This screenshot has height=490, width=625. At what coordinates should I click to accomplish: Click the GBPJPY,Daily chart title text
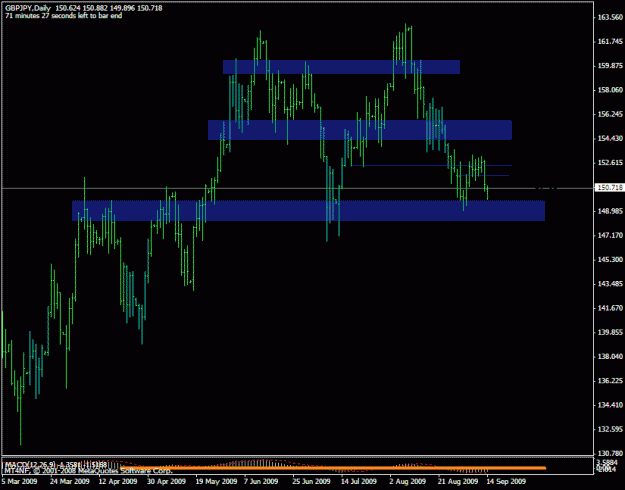click(28, 8)
